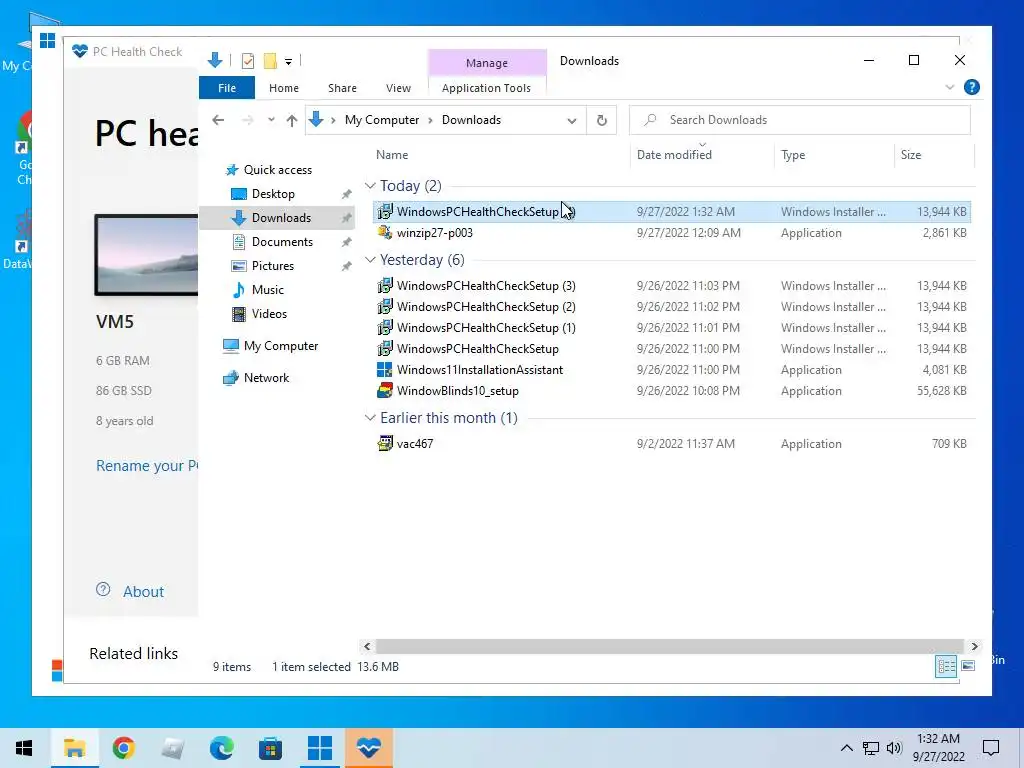The width and height of the screenshot is (1024, 768).
Task: Switch to the View ribbon tab
Action: point(398,88)
